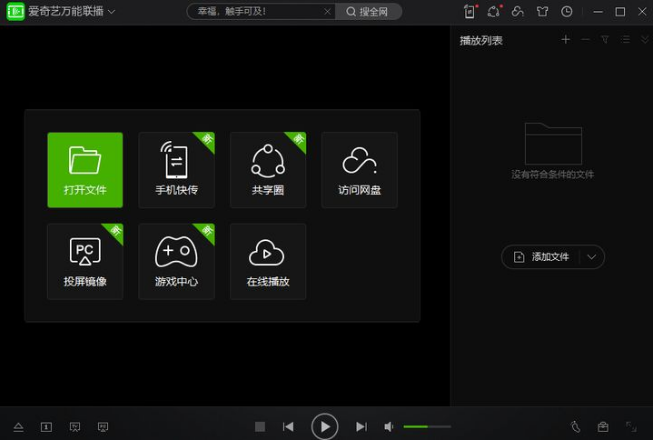
Task: Open the 共享圈 sharing circle tile
Action: pos(268,169)
